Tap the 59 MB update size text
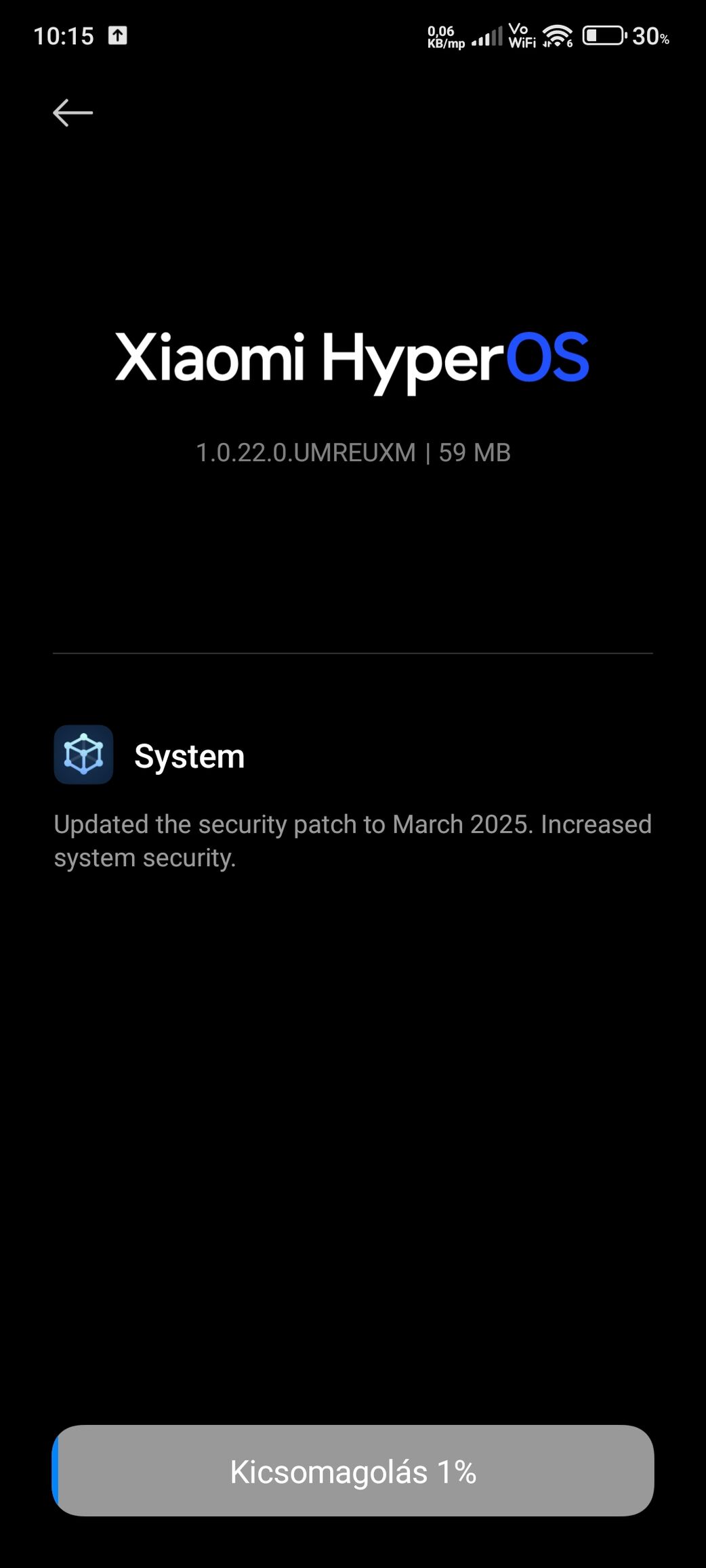 tap(474, 452)
